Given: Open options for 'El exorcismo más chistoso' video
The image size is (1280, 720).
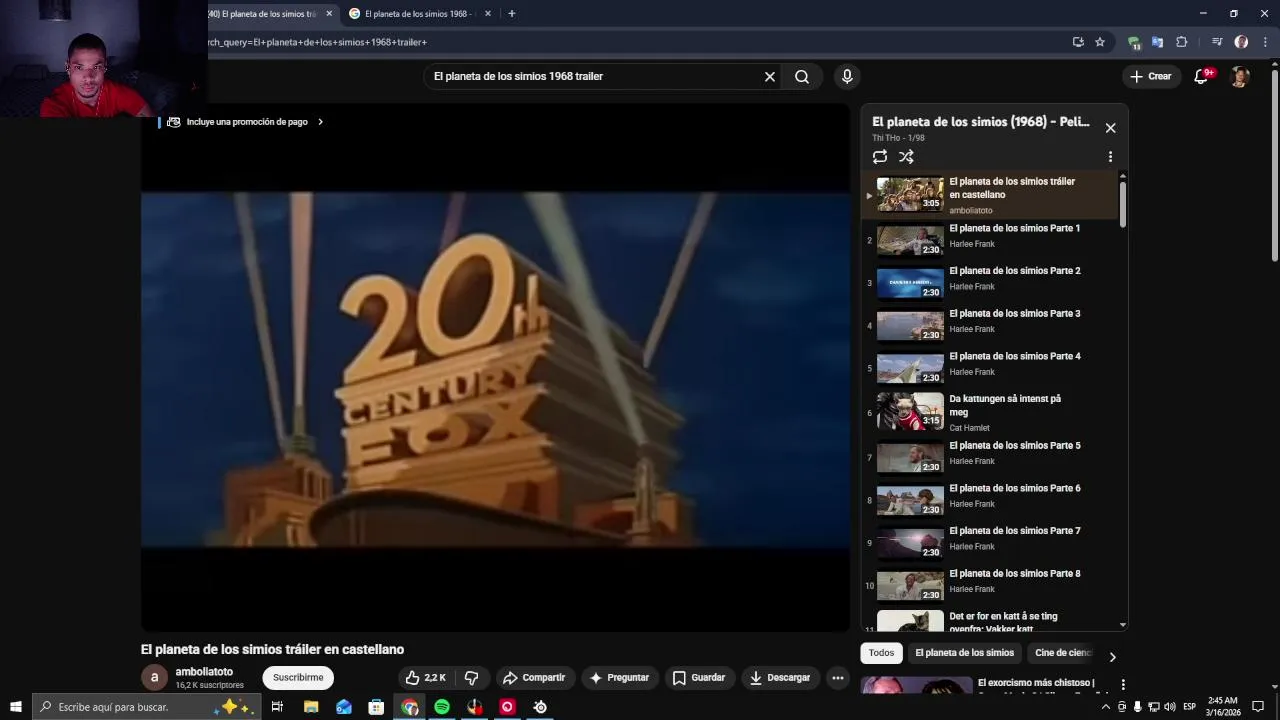Looking at the screenshot, I should point(1123,685).
